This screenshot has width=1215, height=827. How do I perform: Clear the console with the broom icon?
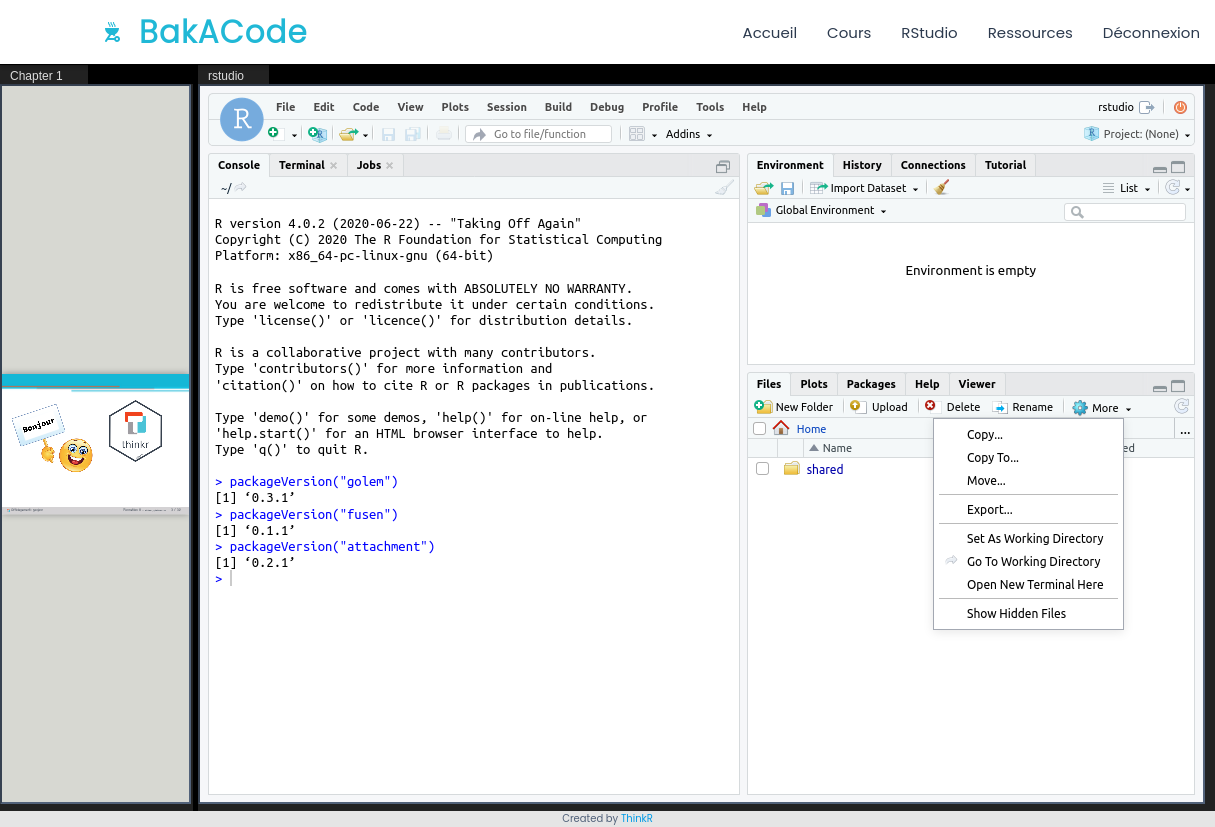725,187
